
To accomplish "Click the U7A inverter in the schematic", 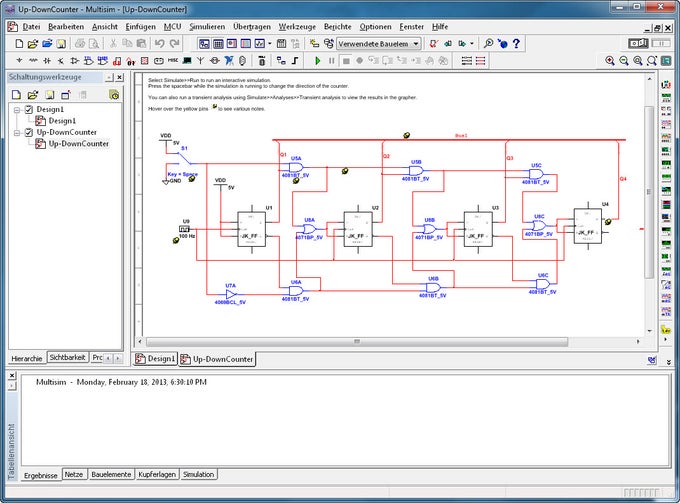I will (231, 294).
